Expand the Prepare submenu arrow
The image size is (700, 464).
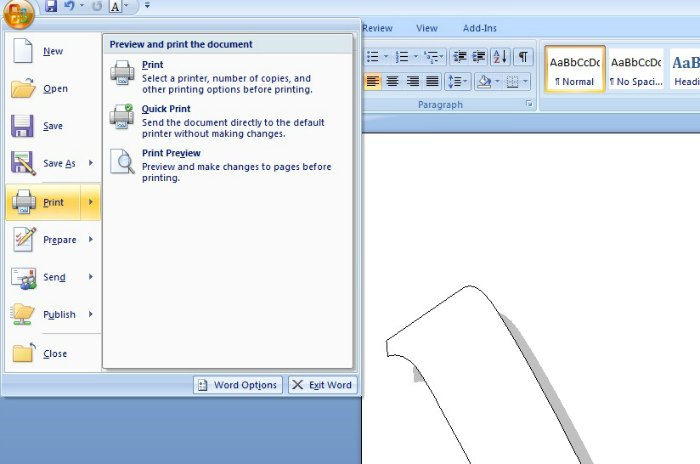click(x=91, y=240)
